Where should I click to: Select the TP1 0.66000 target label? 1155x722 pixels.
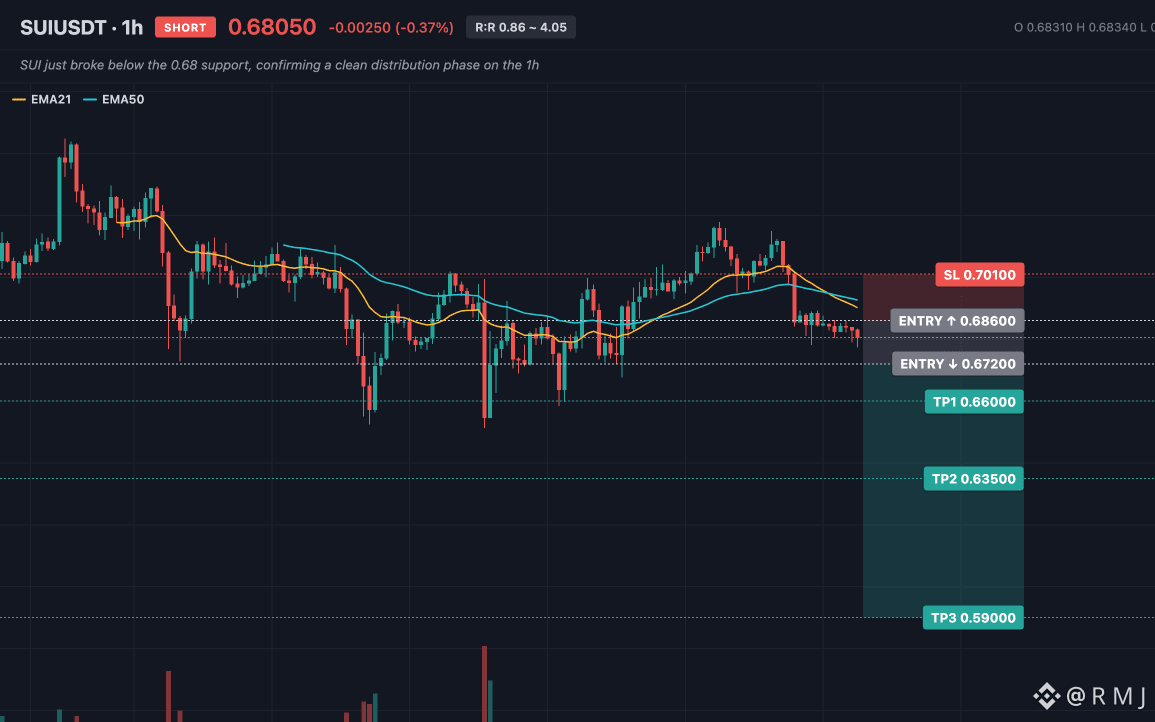point(974,402)
